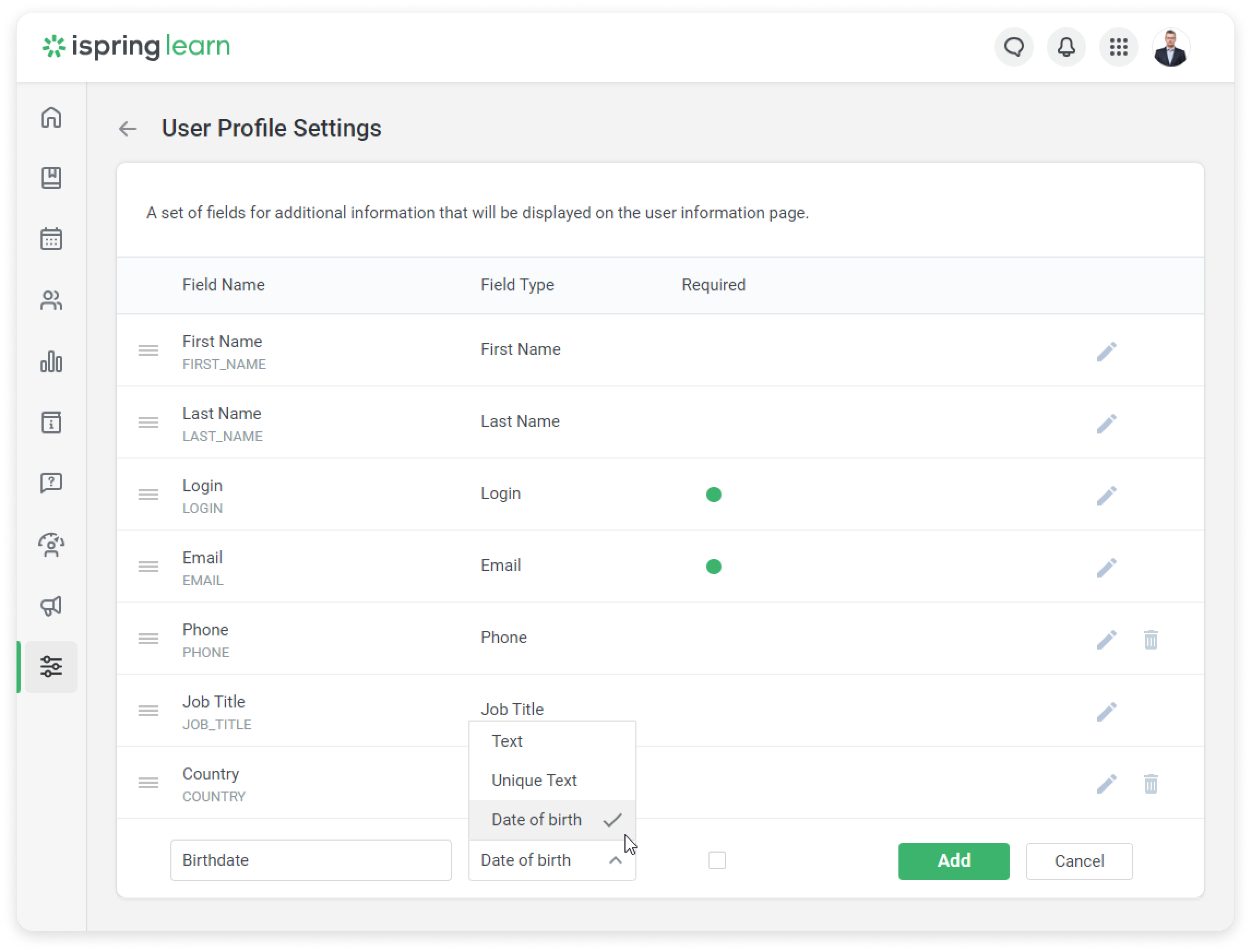Click the green Add button
This screenshot has width=1251, height=952.
click(x=953, y=861)
